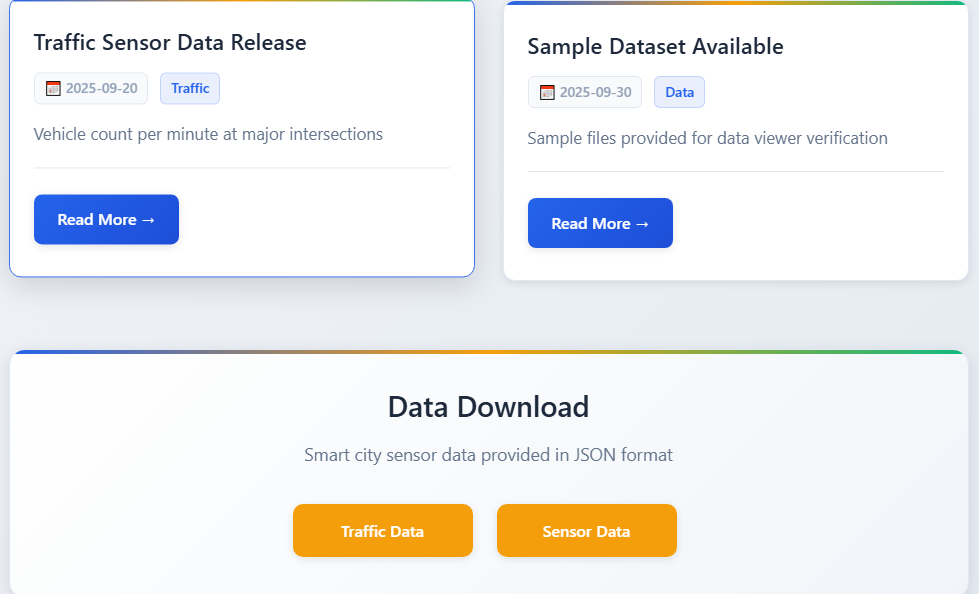This screenshot has width=979, height=594.
Task: Click the sample files provided description
Action: [707, 138]
